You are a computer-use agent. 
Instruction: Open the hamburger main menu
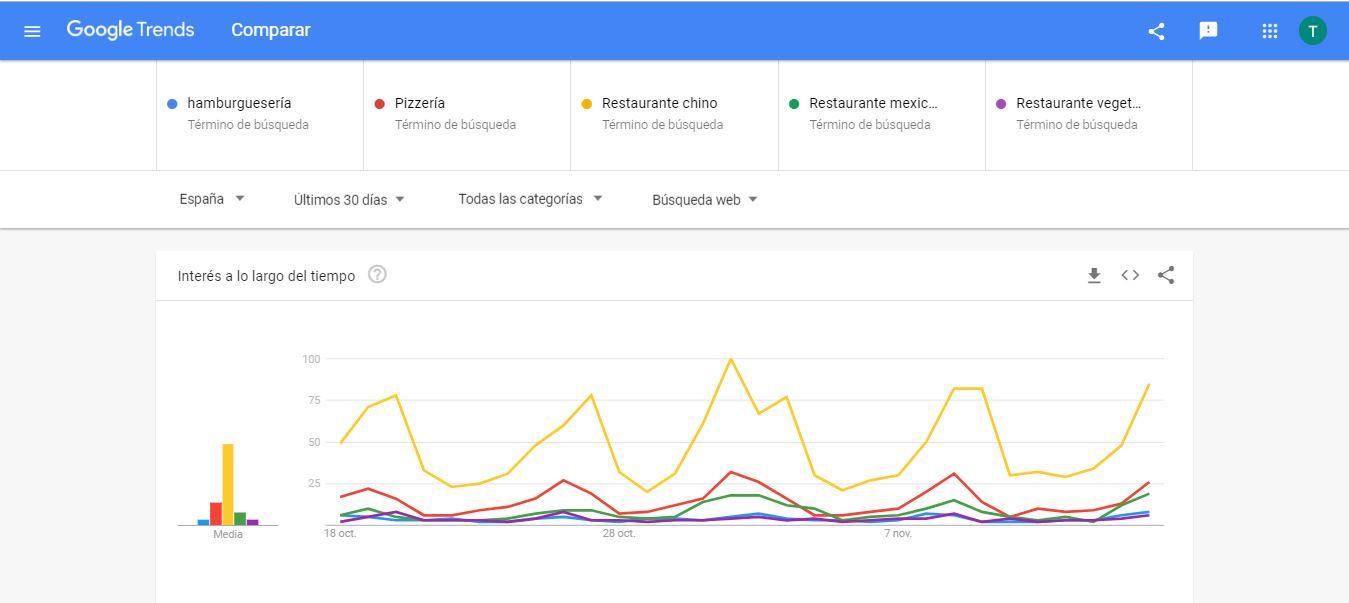[x=32, y=30]
